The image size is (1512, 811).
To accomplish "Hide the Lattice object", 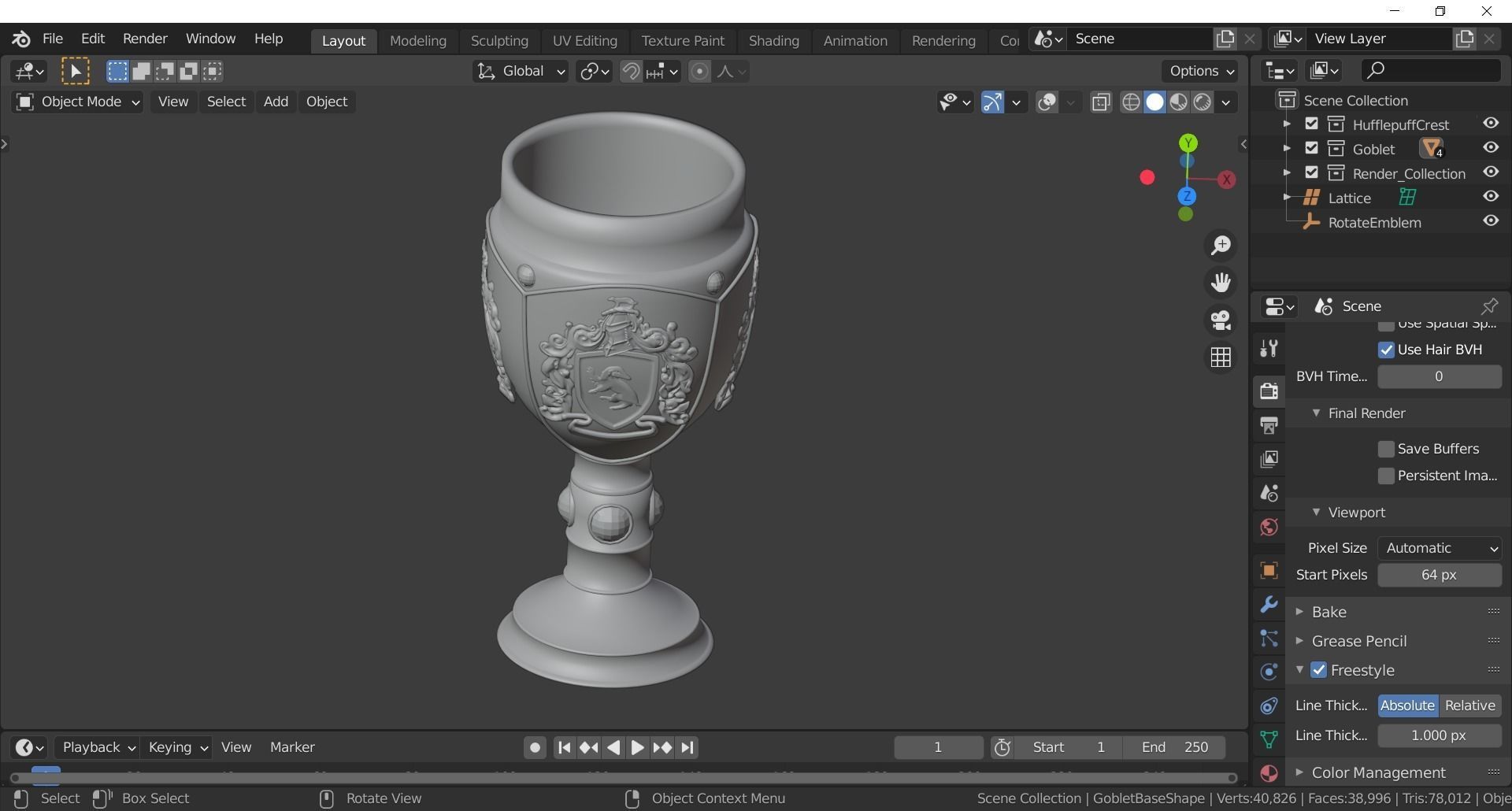I will (1490, 197).
